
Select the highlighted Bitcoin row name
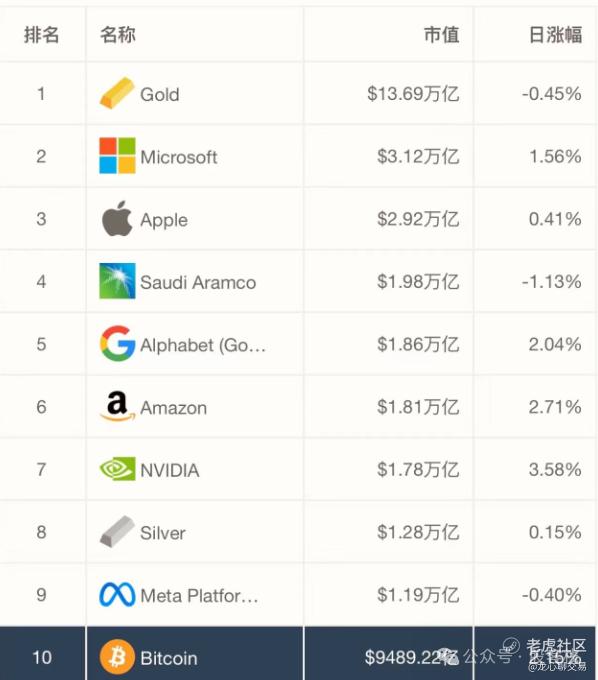tap(169, 658)
